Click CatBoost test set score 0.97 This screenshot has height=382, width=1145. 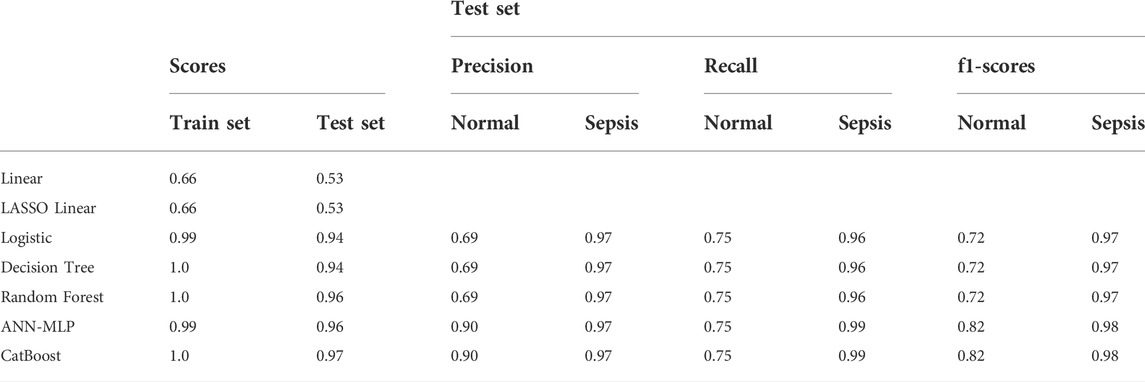coord(329,357)
